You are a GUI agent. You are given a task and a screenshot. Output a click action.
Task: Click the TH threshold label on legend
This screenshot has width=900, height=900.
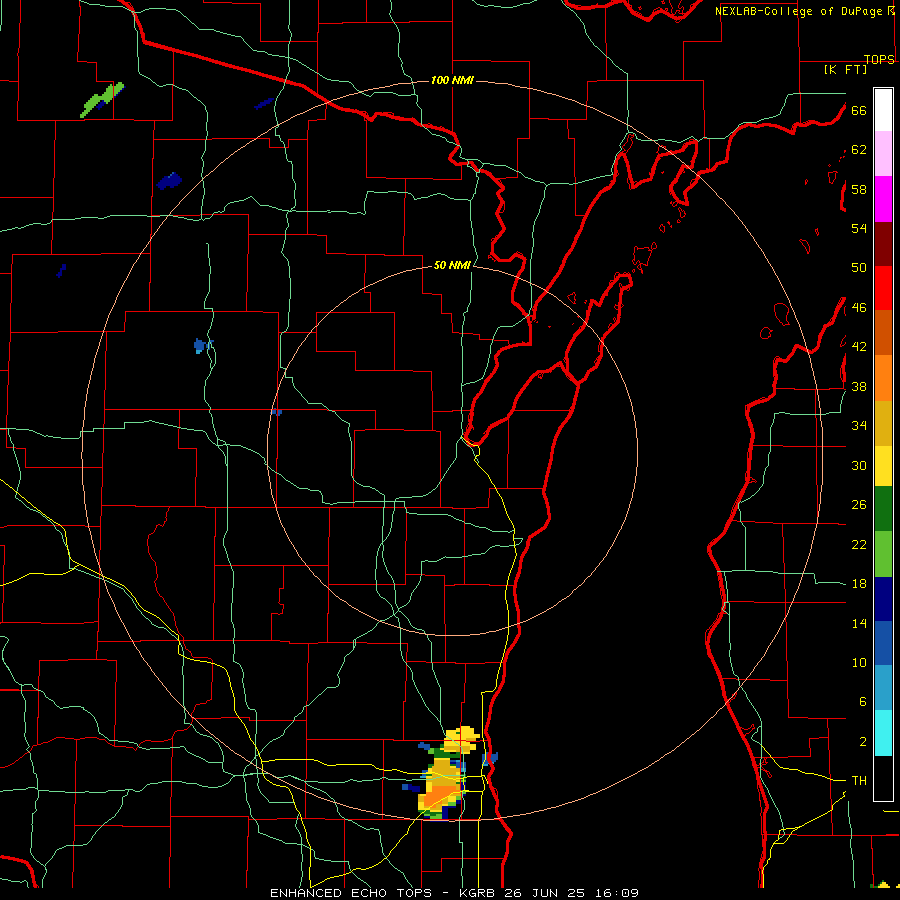tap(859, 781)
